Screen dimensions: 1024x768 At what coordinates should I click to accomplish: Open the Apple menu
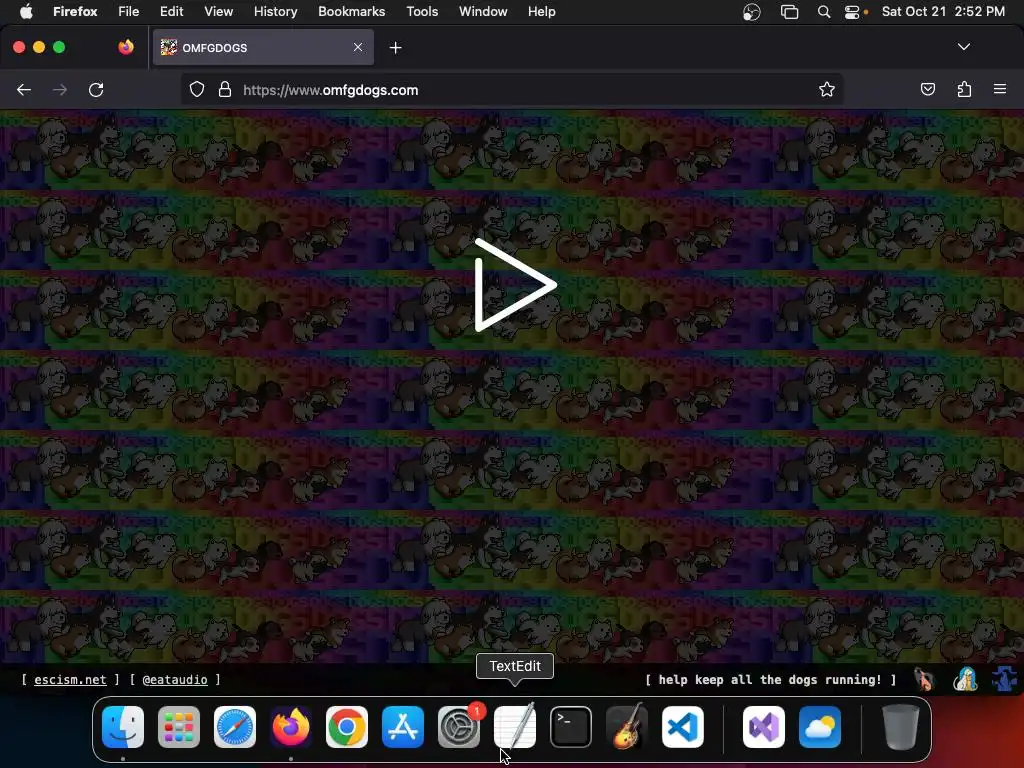click(x=26, y=11)
